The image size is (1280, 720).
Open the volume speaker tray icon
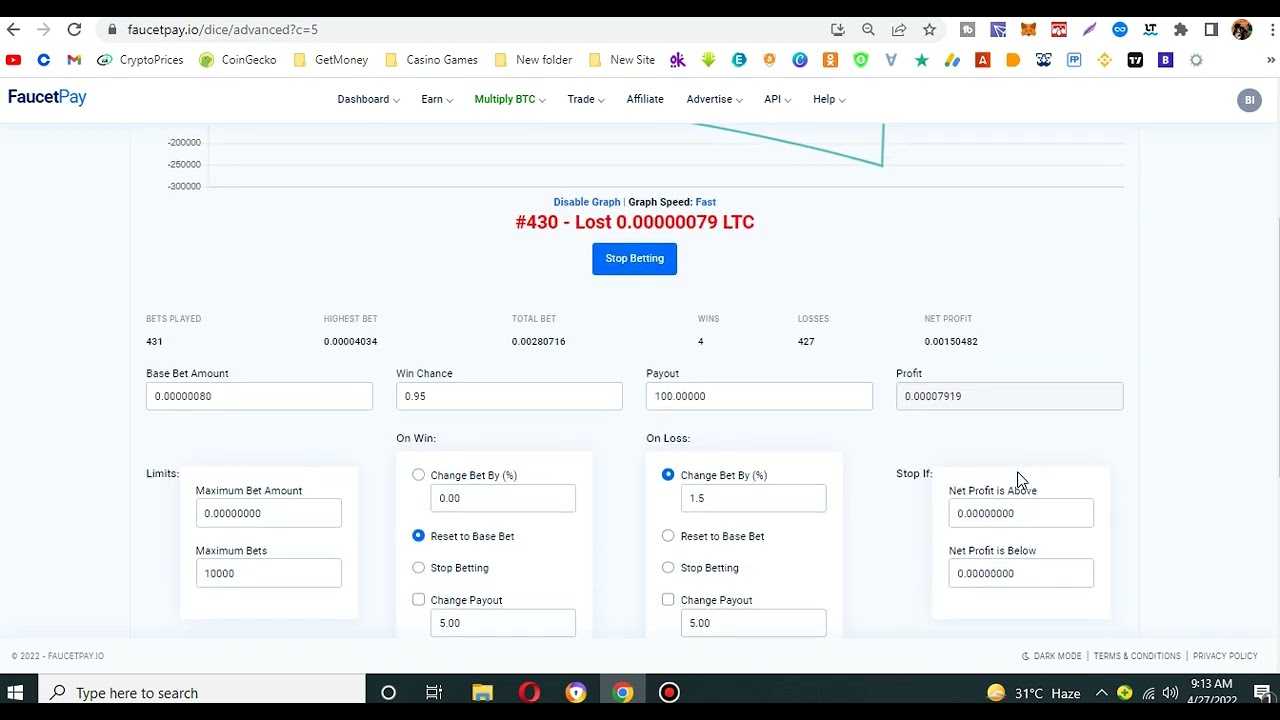(1170, 693)
